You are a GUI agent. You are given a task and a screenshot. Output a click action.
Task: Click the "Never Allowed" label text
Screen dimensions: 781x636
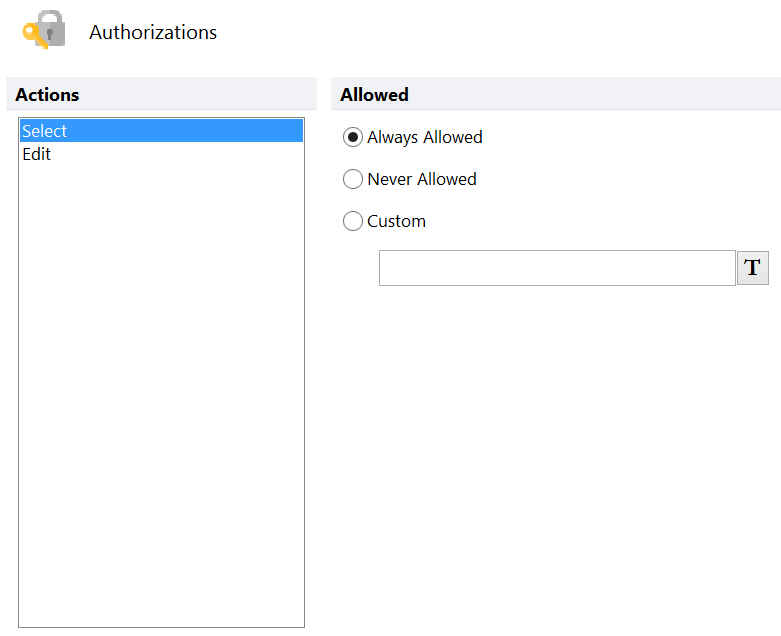pyautogui.click(x=421, y=179)
